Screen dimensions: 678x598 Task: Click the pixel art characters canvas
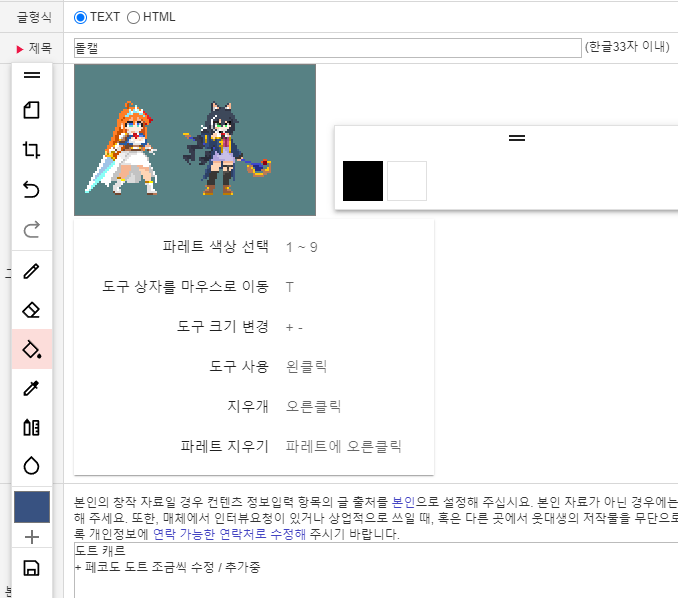(x=195, y=140)
